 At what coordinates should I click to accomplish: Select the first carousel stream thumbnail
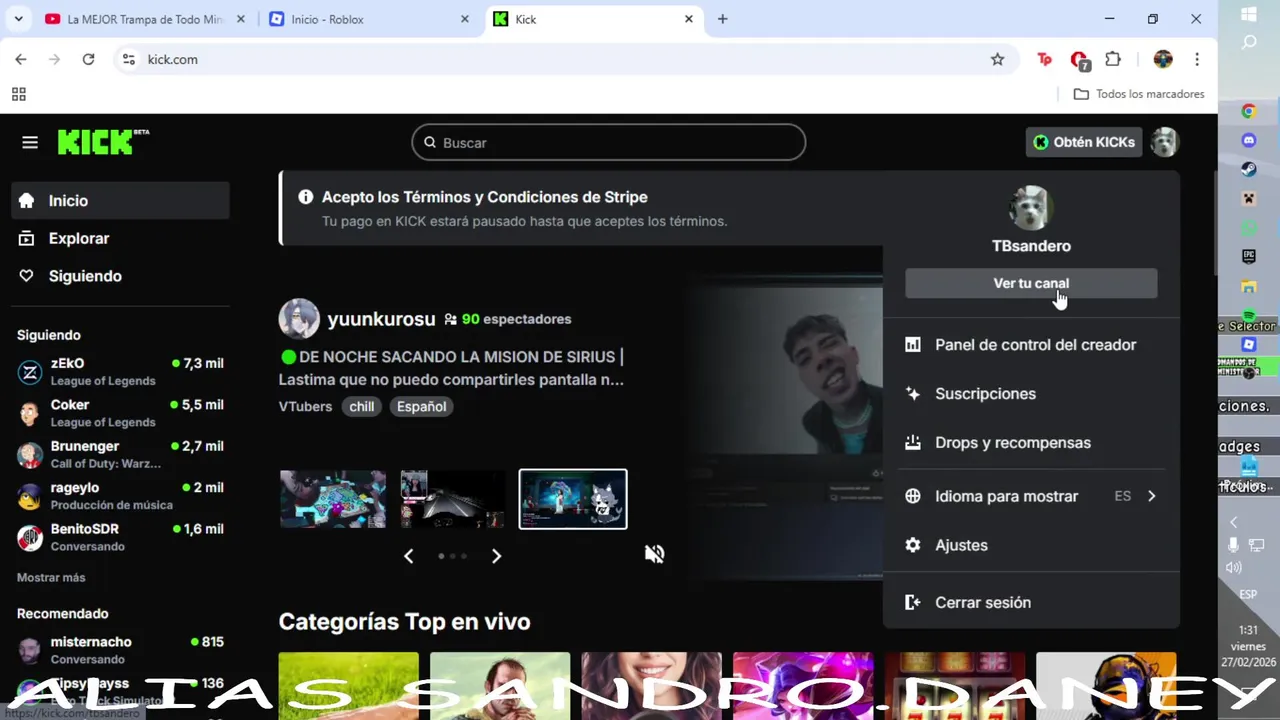pos(332,499)
